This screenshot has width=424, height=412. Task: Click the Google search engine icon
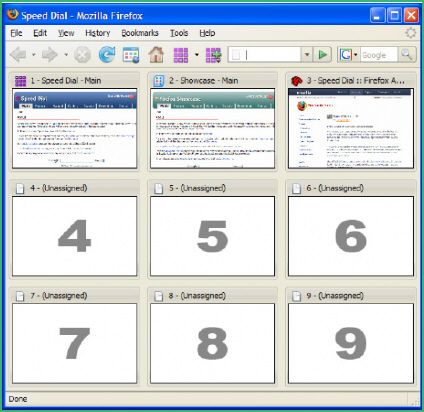click(x=345, y=55)
